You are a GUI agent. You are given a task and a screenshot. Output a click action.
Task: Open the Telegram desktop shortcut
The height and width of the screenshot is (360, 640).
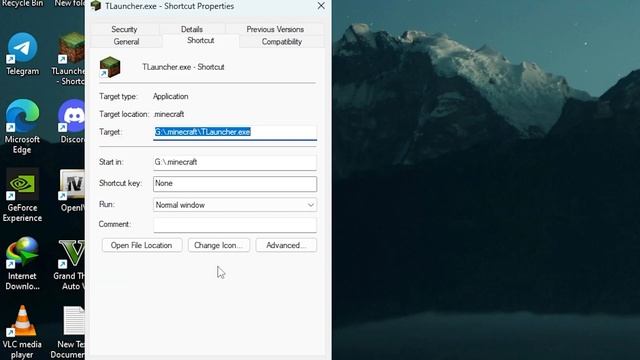(22, 53)
